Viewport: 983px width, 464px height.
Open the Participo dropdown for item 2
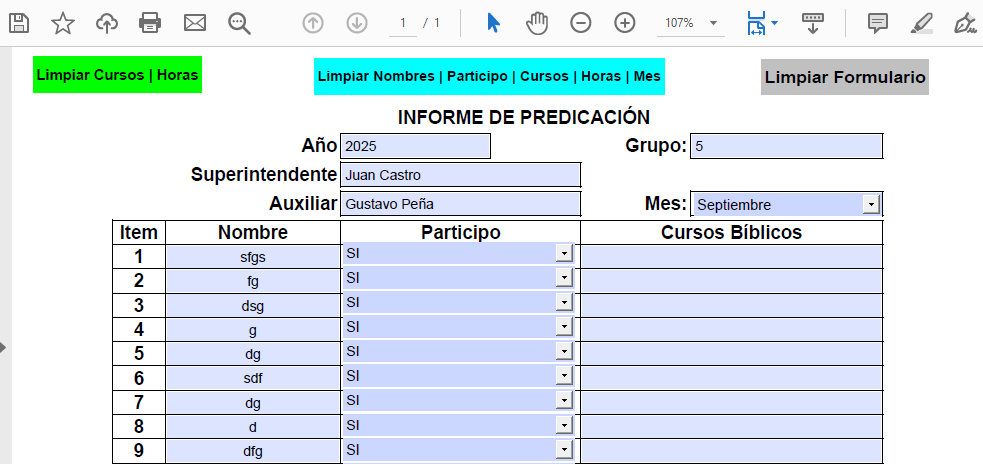[x=564, y=278]
